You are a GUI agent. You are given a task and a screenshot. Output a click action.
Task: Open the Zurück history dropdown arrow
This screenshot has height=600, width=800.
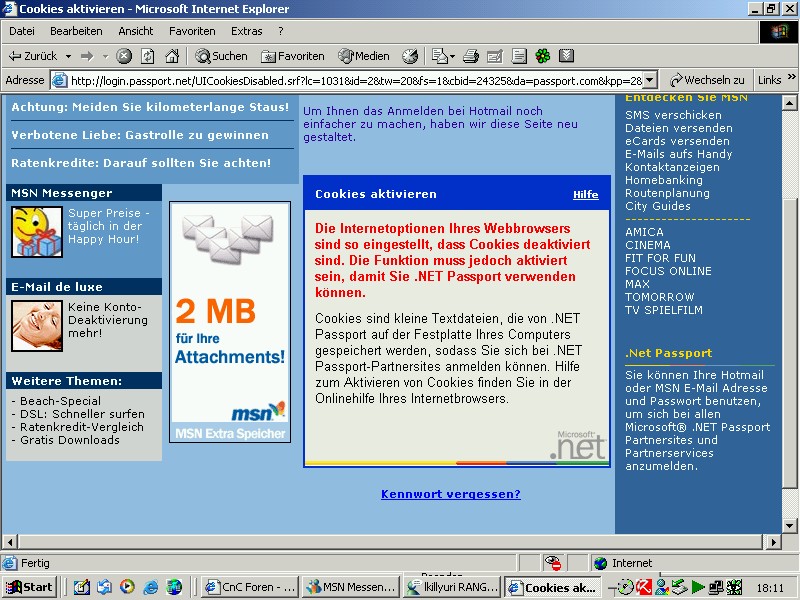coord(68,56)
